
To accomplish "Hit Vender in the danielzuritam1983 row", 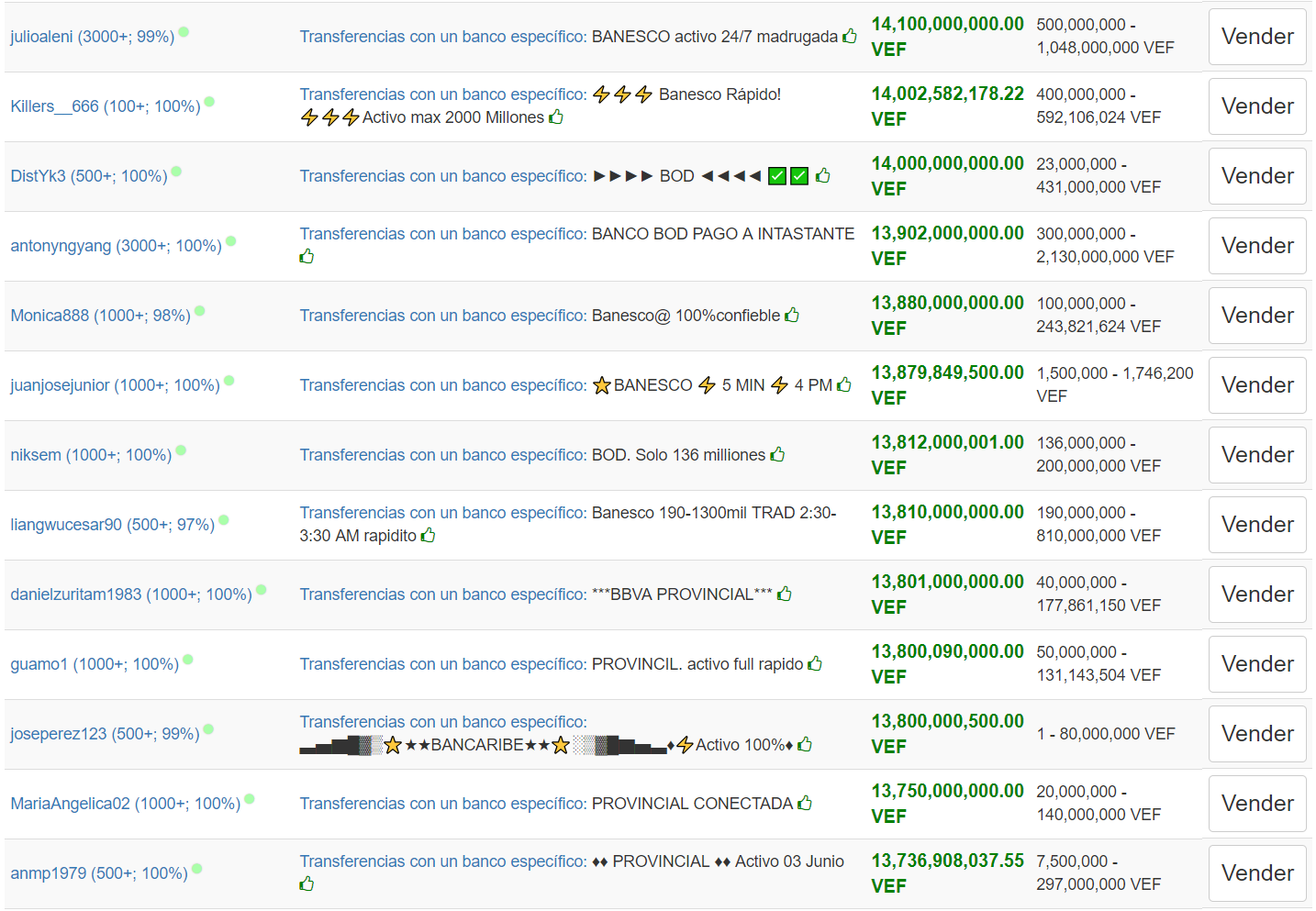I will (x=1257, y=594).
